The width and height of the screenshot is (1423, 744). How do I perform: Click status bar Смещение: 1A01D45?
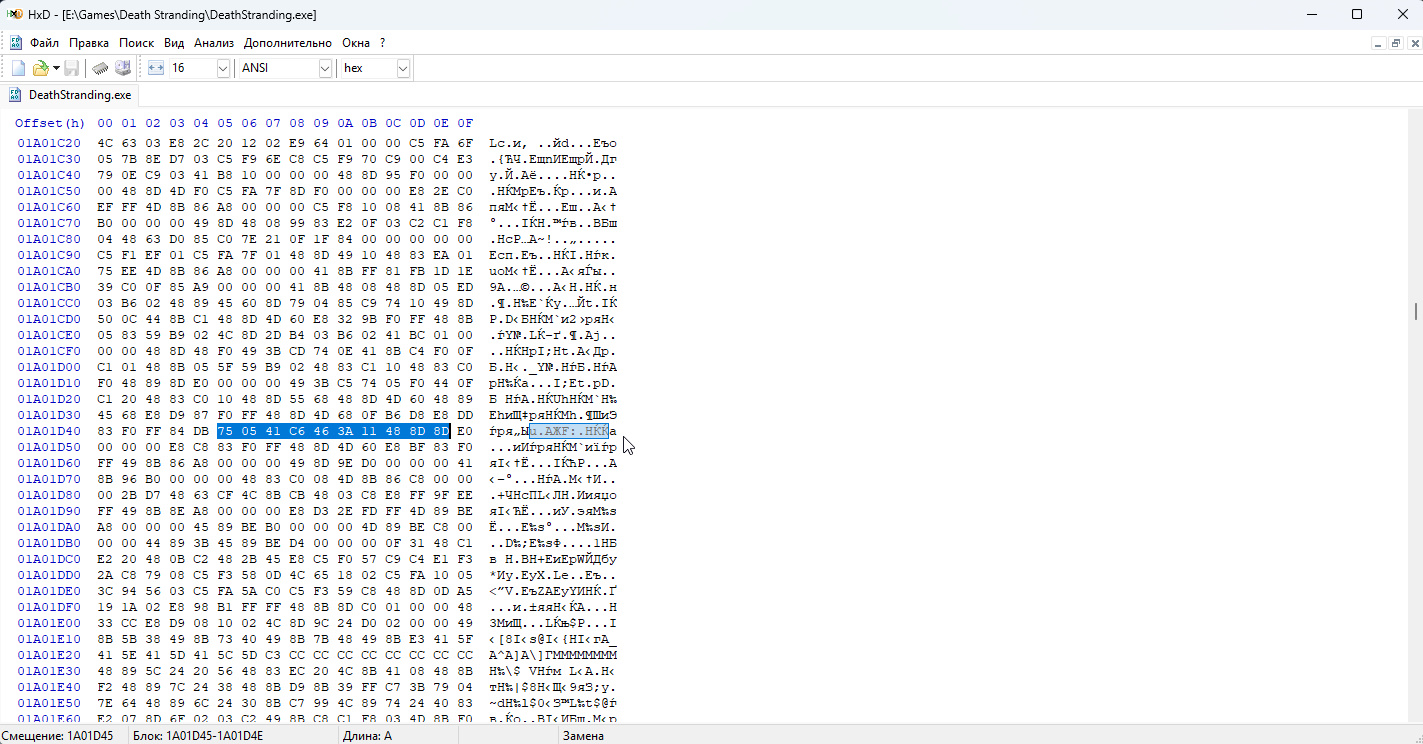58,736
